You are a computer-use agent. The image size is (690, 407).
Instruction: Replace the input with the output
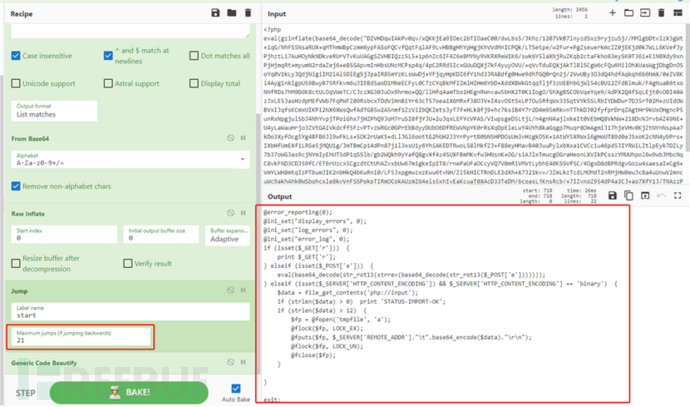coord(645,195)
